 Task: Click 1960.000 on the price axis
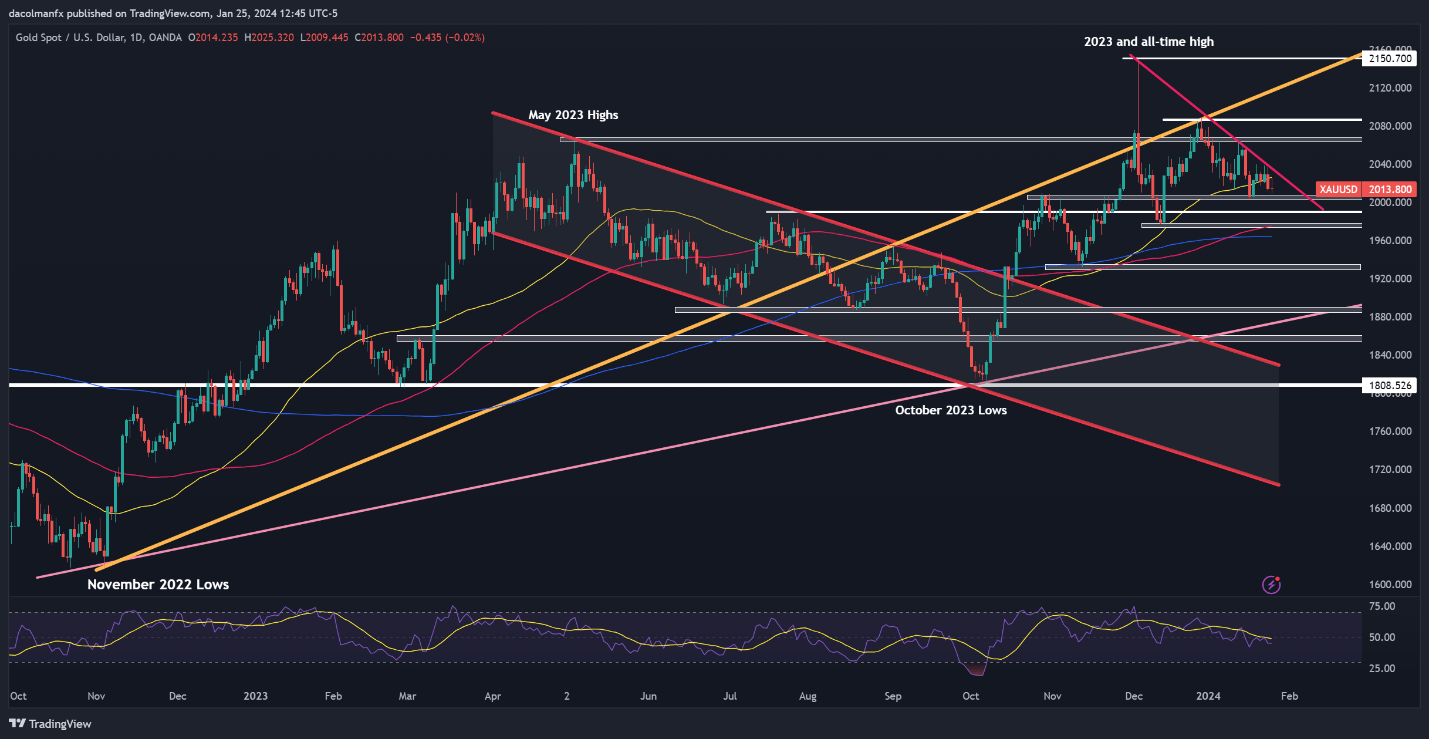[1391, 241]
